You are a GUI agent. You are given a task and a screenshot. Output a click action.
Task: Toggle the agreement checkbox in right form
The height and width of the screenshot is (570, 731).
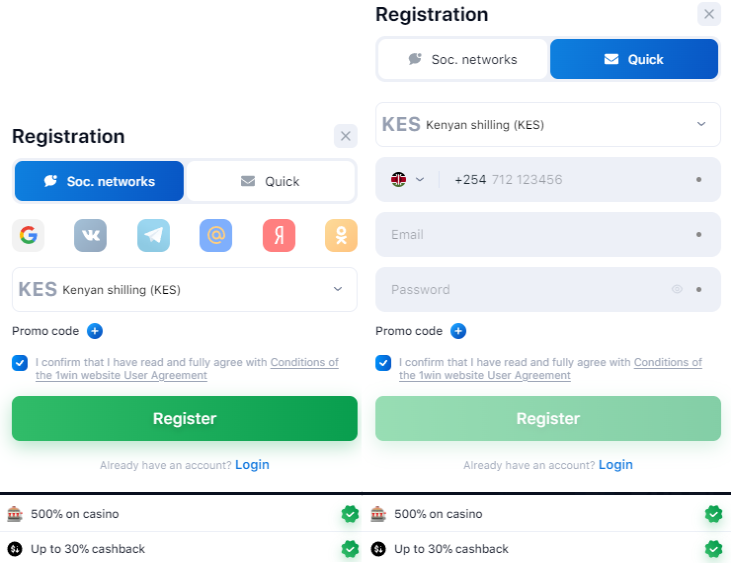click(383, 363)
